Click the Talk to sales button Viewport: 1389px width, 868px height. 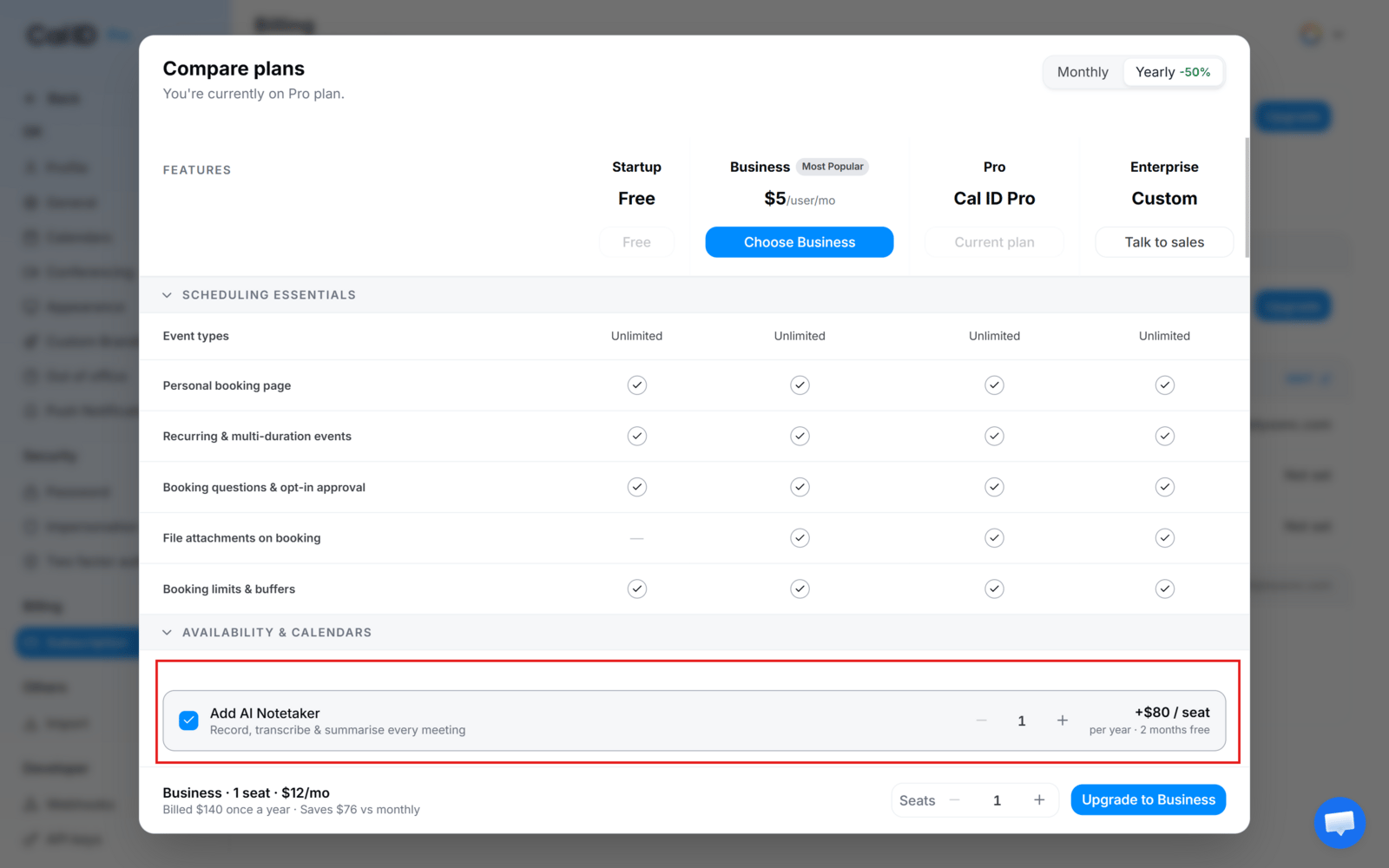[1164, 242]
